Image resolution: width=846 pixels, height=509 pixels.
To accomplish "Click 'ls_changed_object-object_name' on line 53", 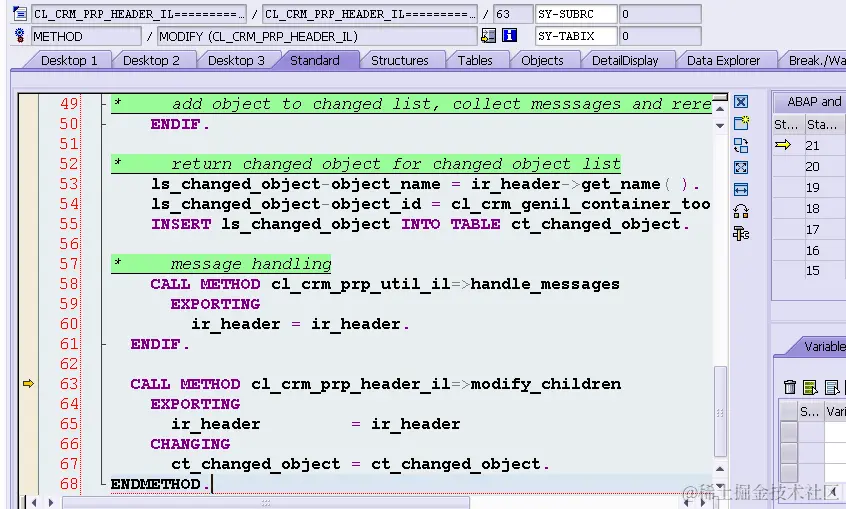I will 296,184.
